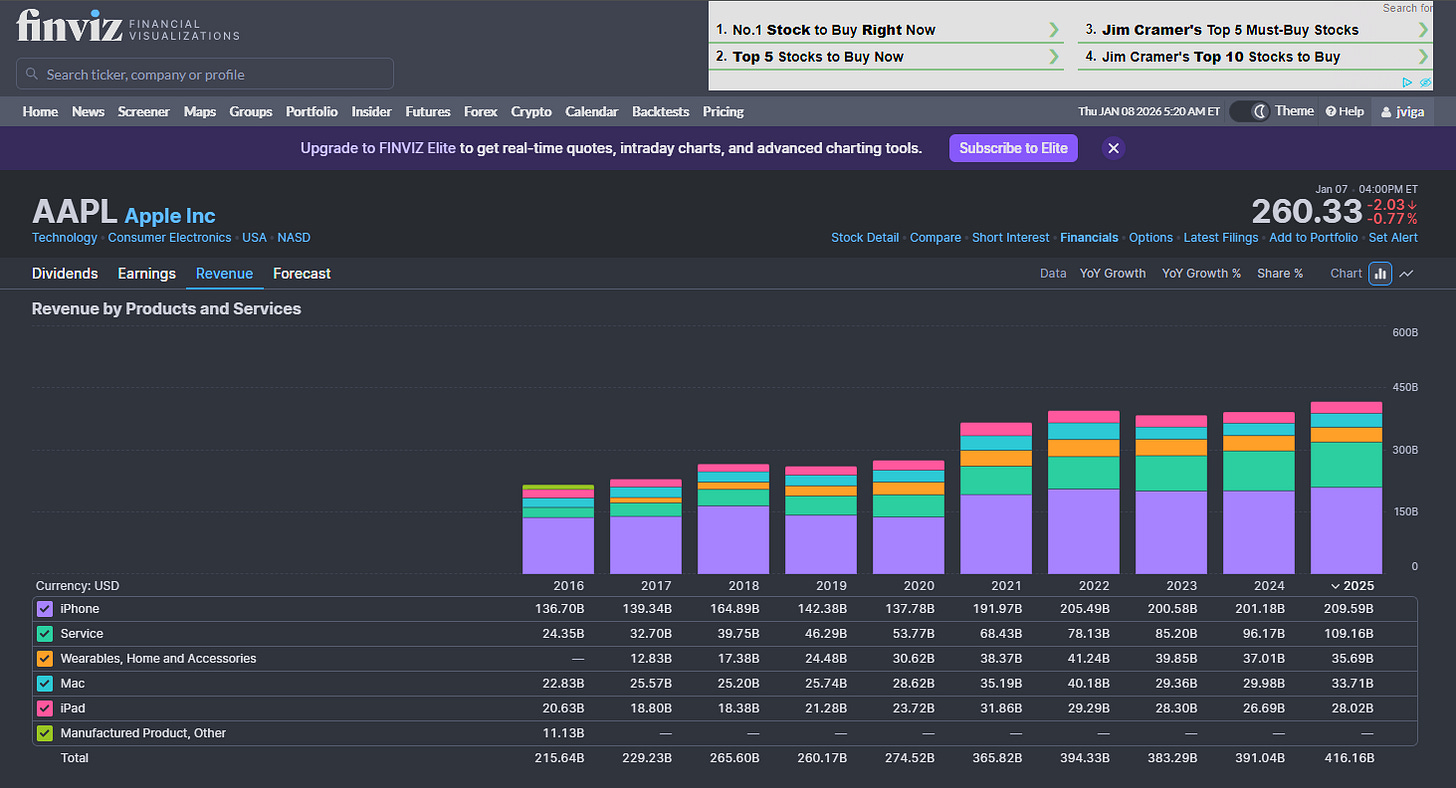Uncheck the Mac revenue checkbox

pyautogui.click(x=45, y=684)
